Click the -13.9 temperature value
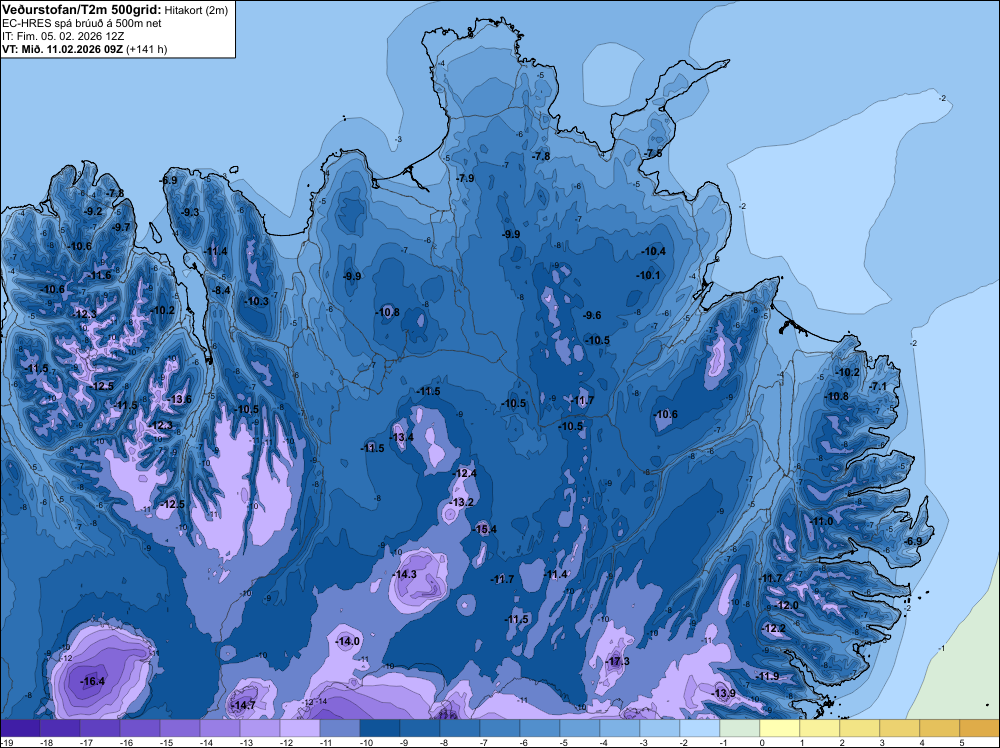This screenshot has height=748, width=1000. pos(723,693)
